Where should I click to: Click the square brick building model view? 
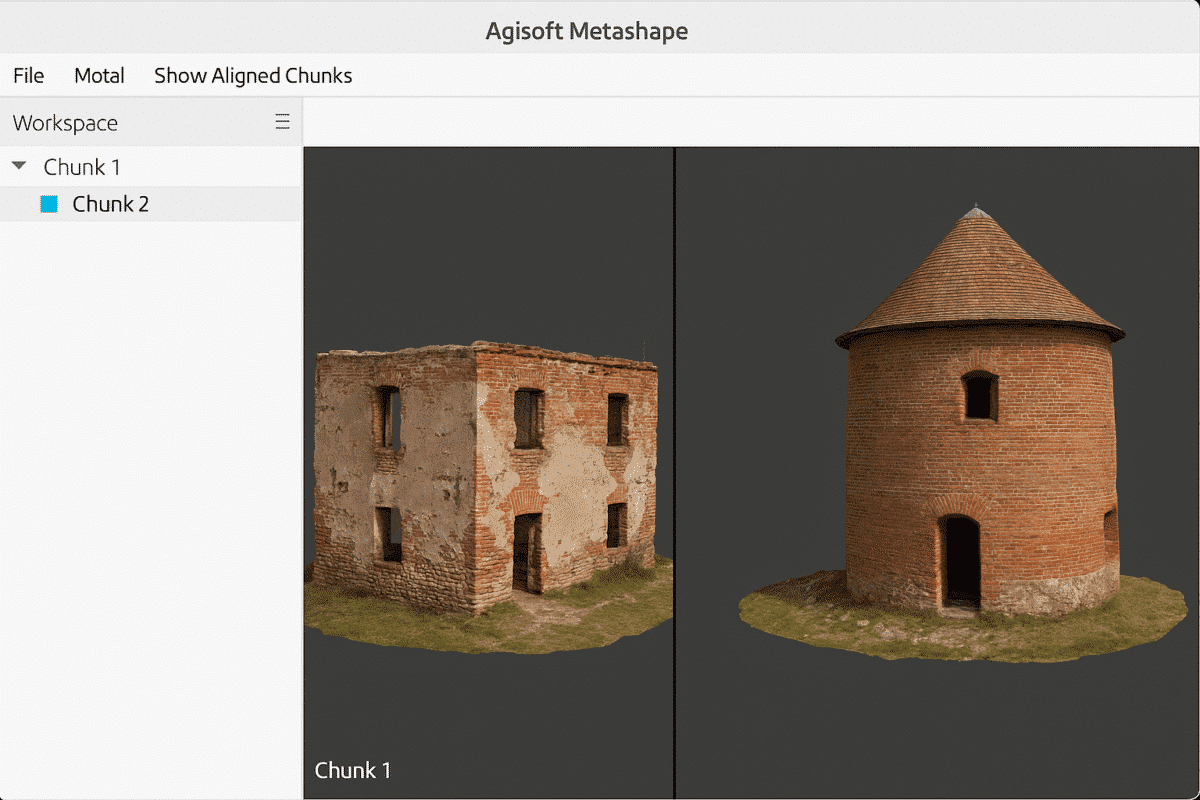point(488,472)
